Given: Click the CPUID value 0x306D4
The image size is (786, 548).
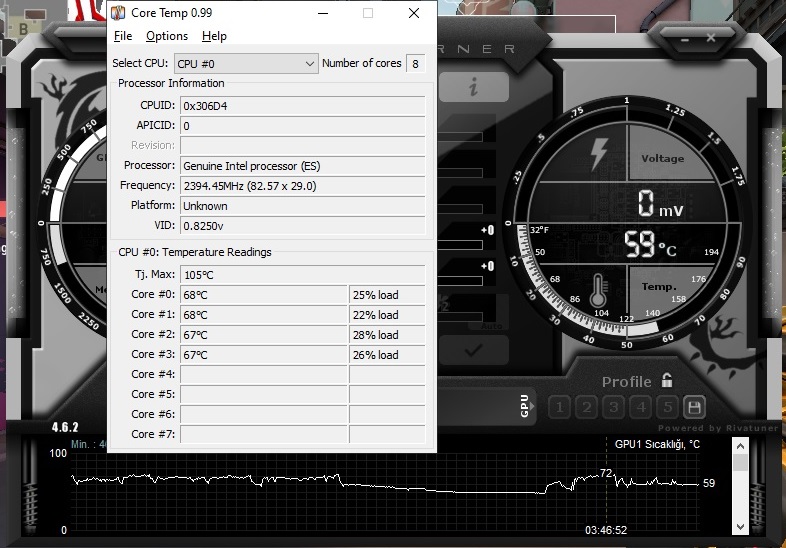Looking at the screenshot, I should point(302,106).
